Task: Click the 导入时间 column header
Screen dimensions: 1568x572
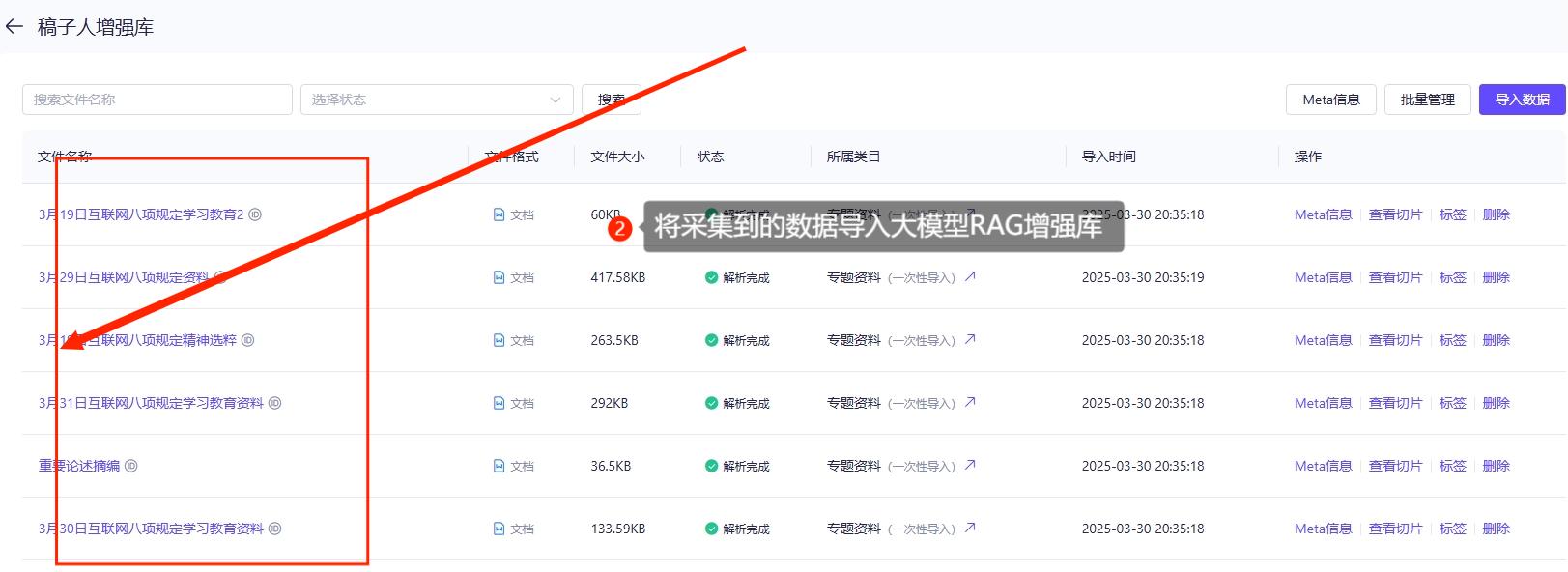Action: (x=1109, y=157)
